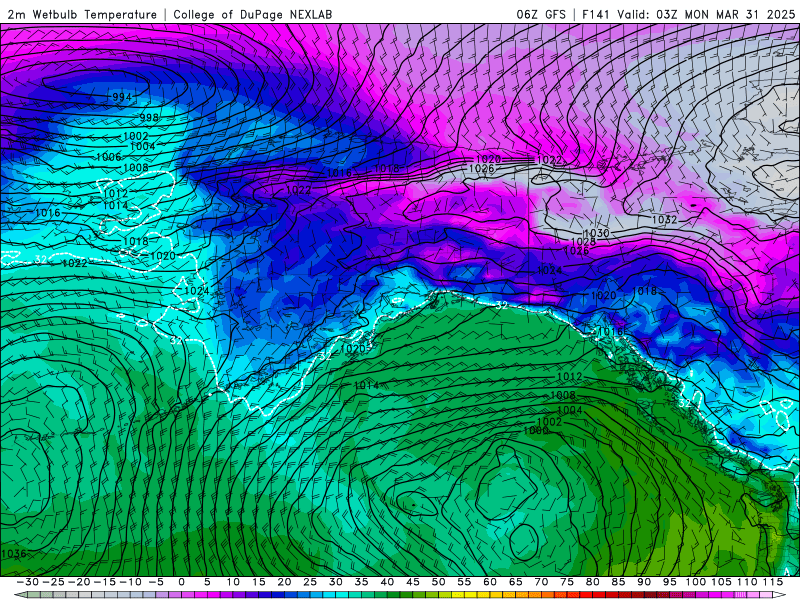Click the "College of DuPage NEXLAB" label
Image resolution: width=800 pixels, height=600 pixels.
click(x=253, y=15)
